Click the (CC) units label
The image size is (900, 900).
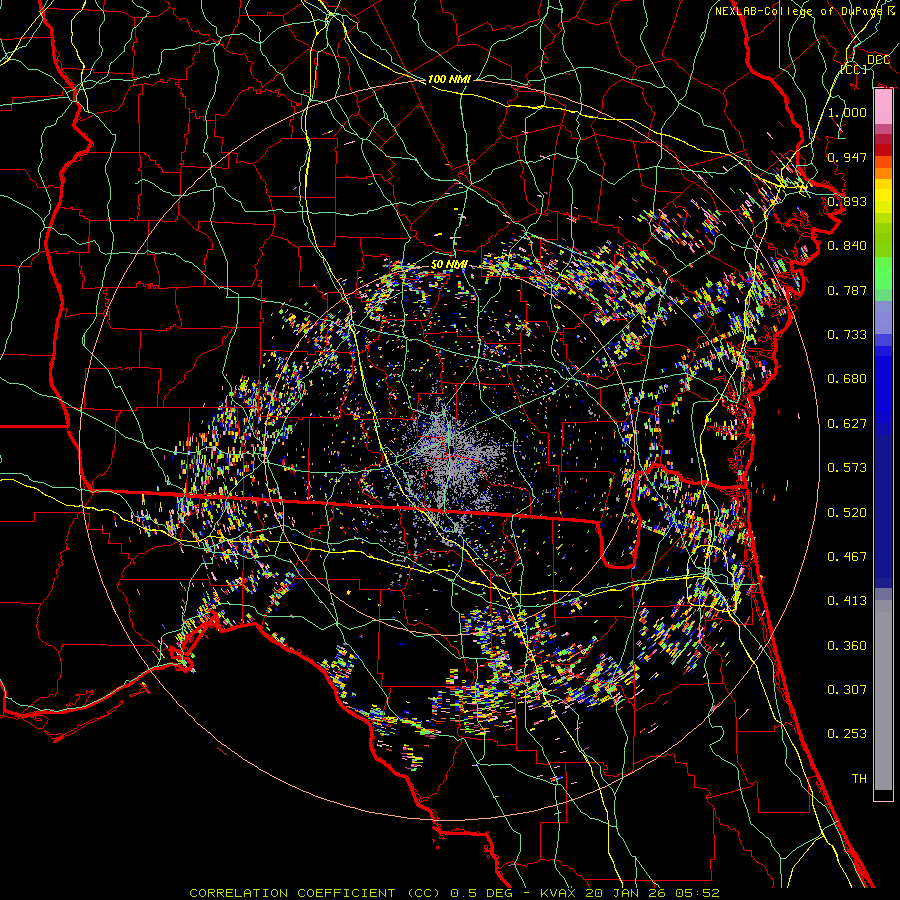tap(854, 70)
